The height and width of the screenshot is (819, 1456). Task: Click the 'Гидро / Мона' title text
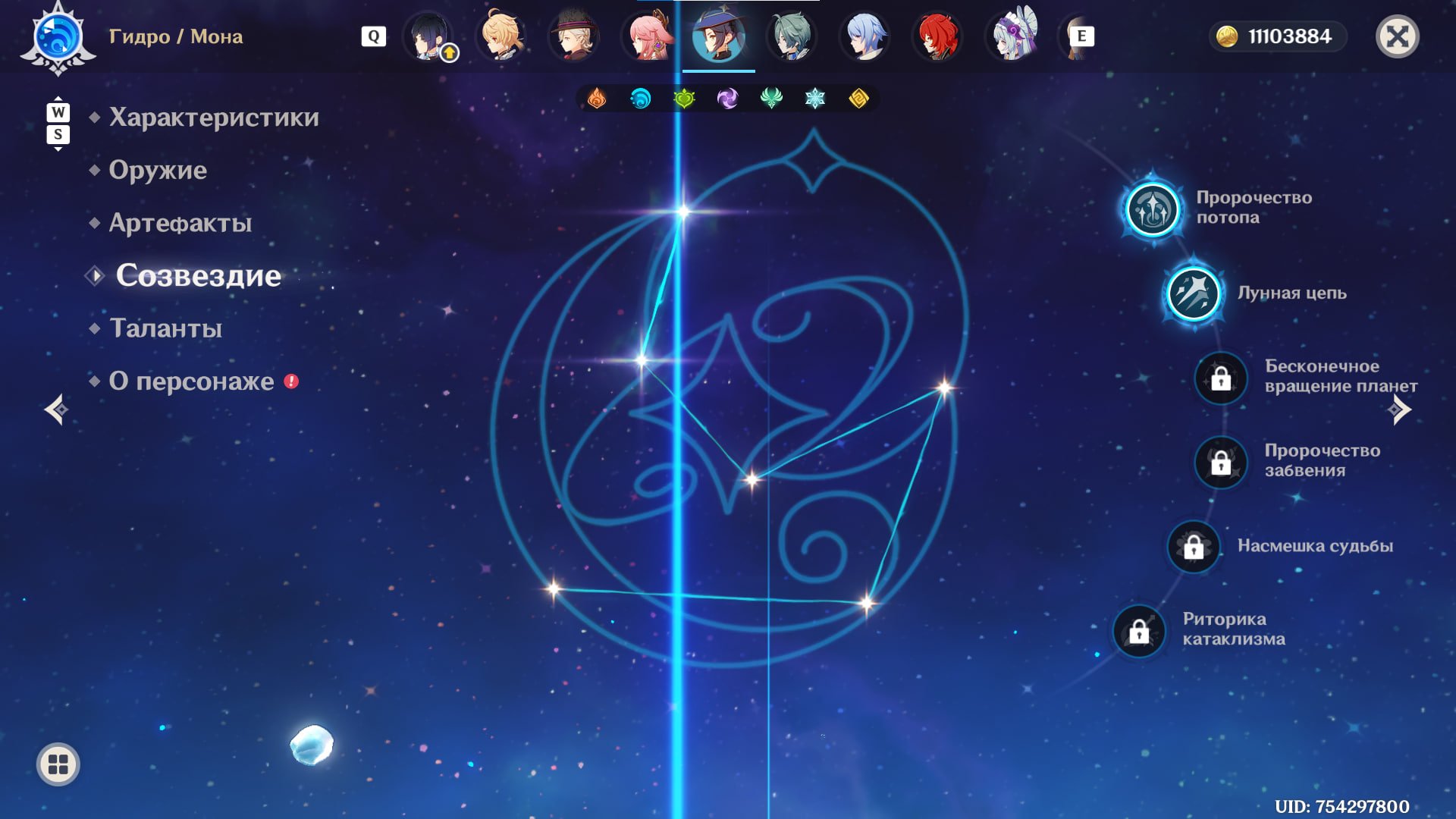176,36
